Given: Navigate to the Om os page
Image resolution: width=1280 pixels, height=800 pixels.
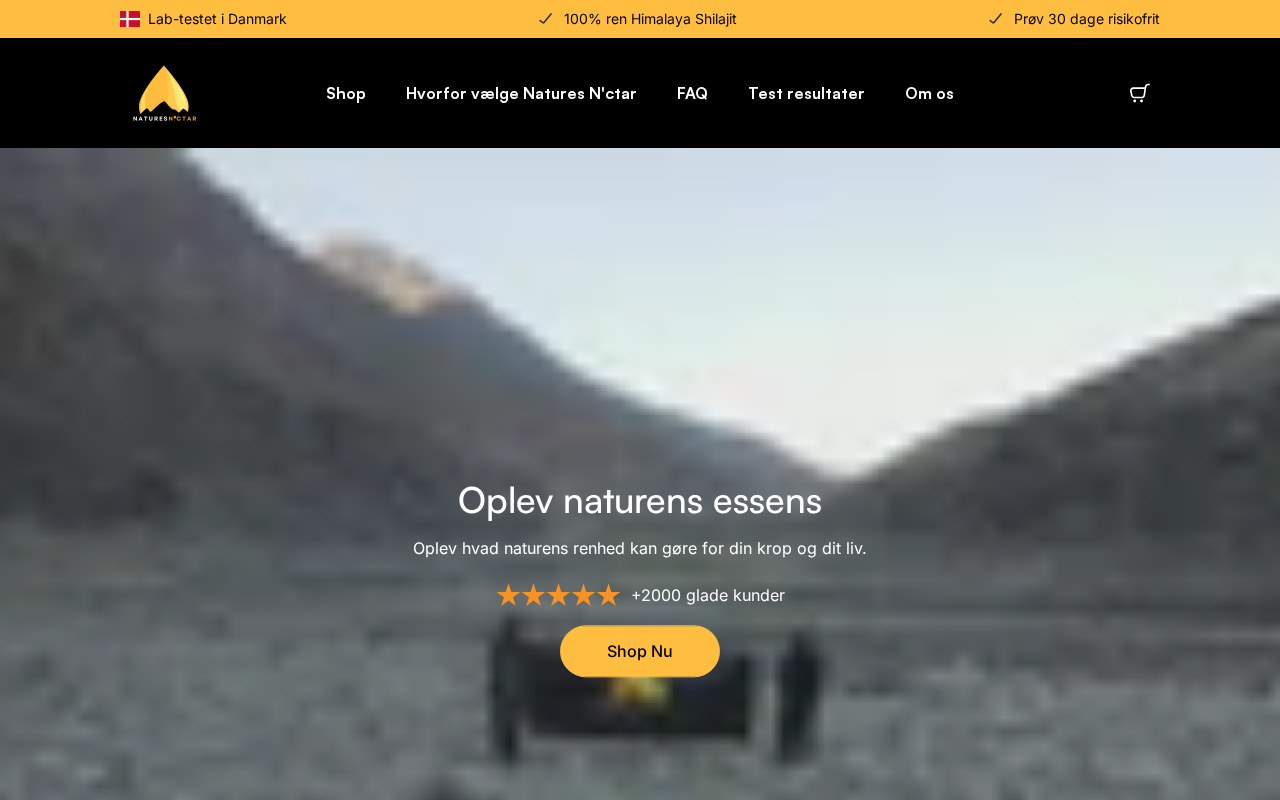Looking at the screenshot, I should [x=929, y=93].
